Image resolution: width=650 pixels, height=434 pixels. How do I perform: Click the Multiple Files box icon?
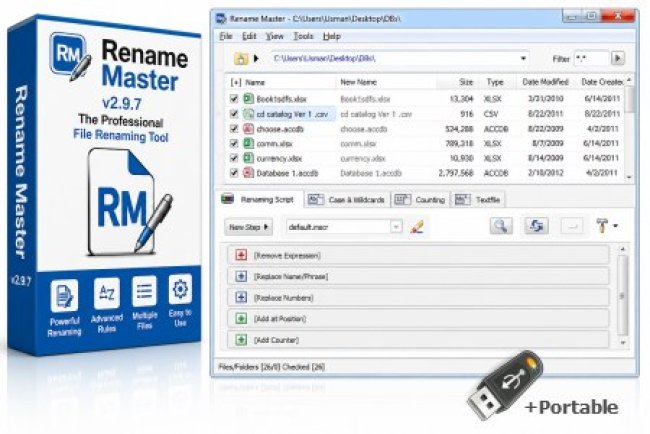coord(144,291)
